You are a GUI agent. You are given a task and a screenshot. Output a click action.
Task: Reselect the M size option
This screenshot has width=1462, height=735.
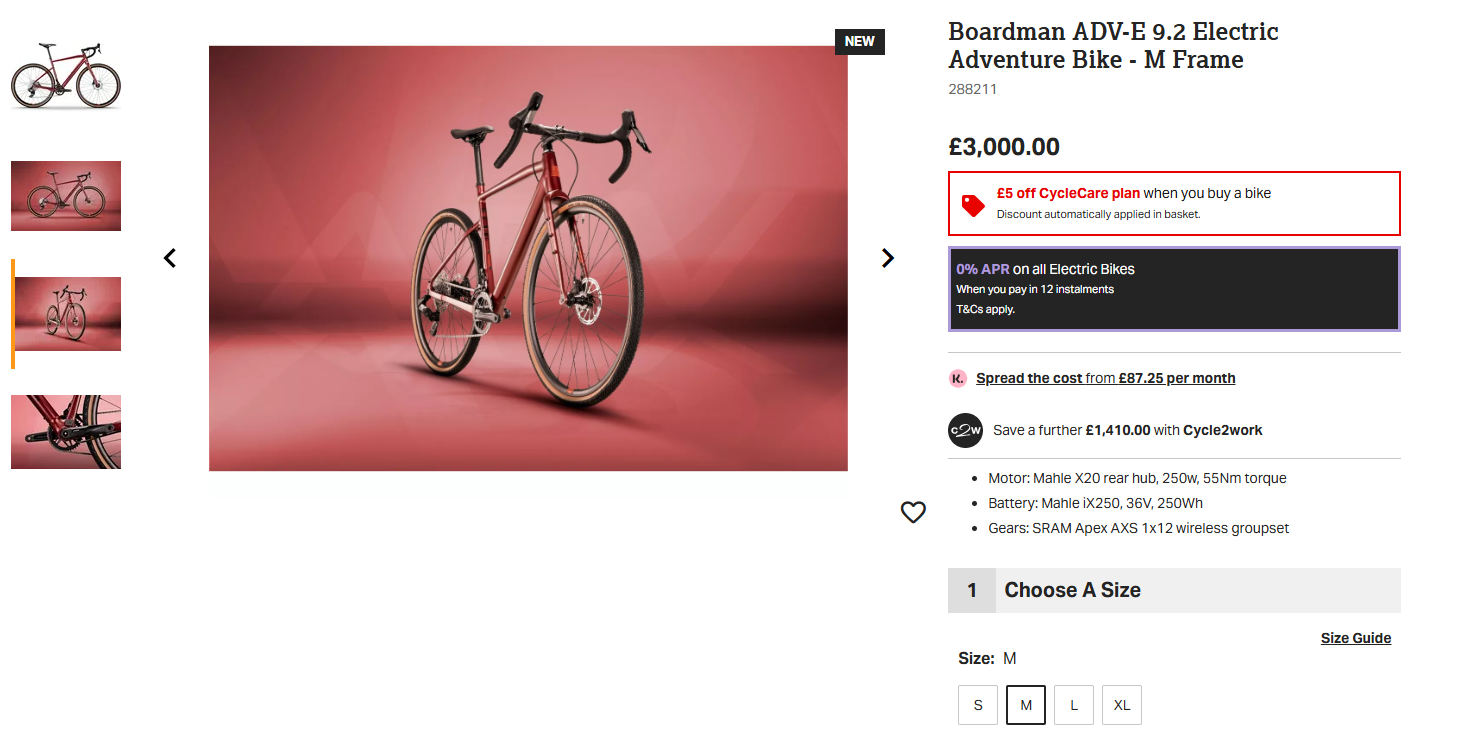[1025, 704]
